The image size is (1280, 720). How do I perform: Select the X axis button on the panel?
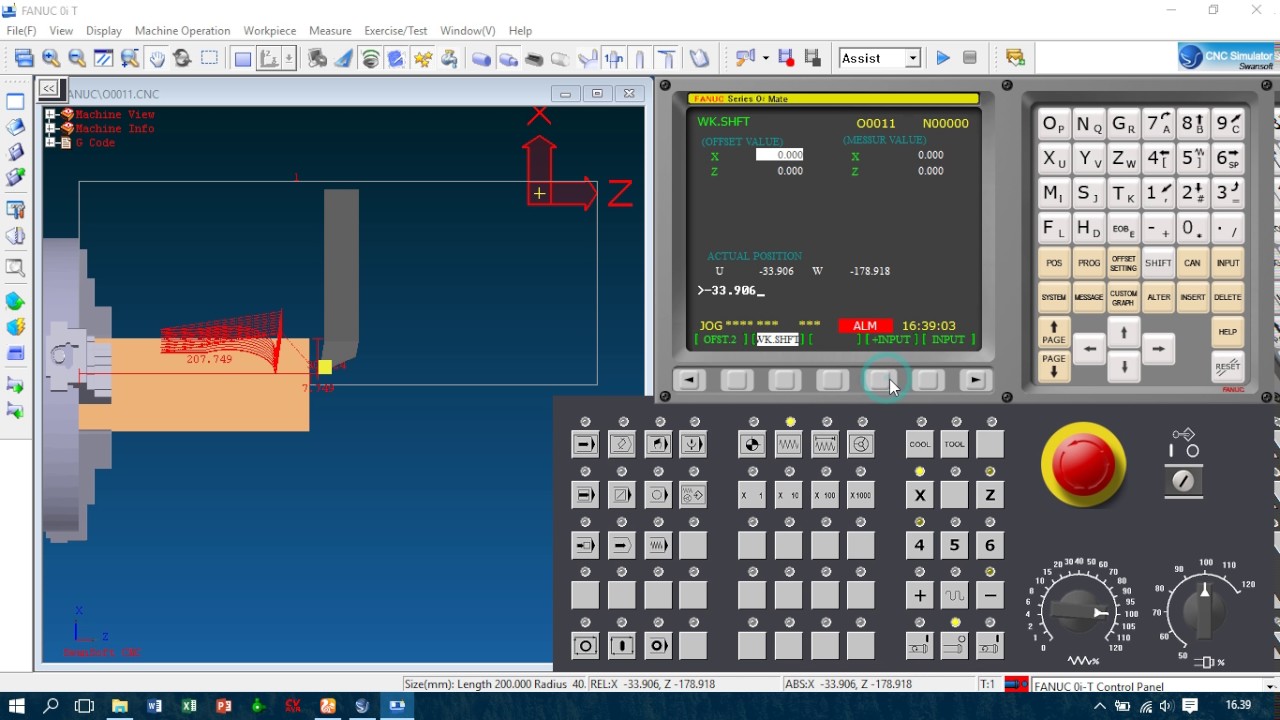click(919, 495)
